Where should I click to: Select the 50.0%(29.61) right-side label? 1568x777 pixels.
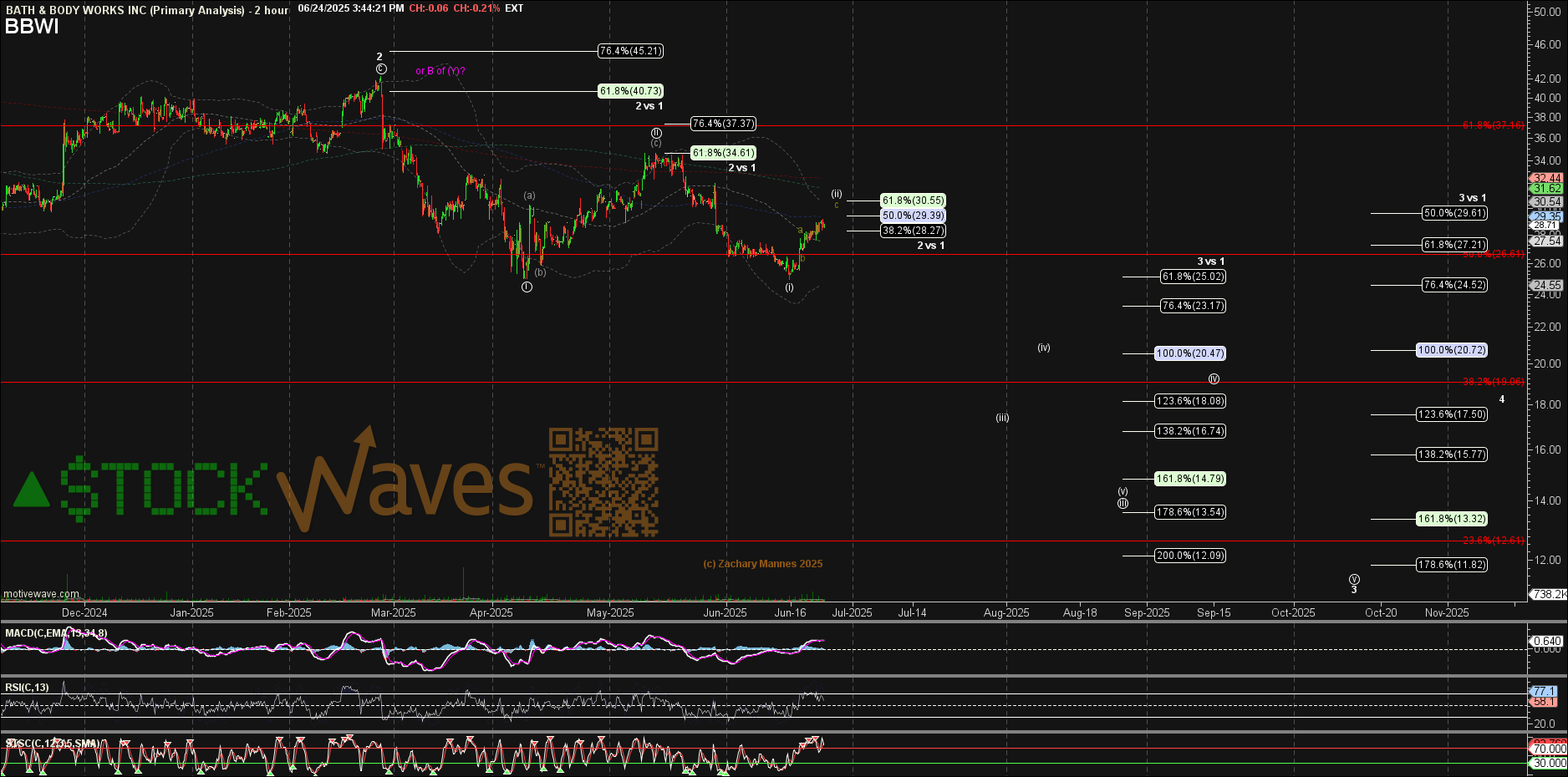[1455, 213]
